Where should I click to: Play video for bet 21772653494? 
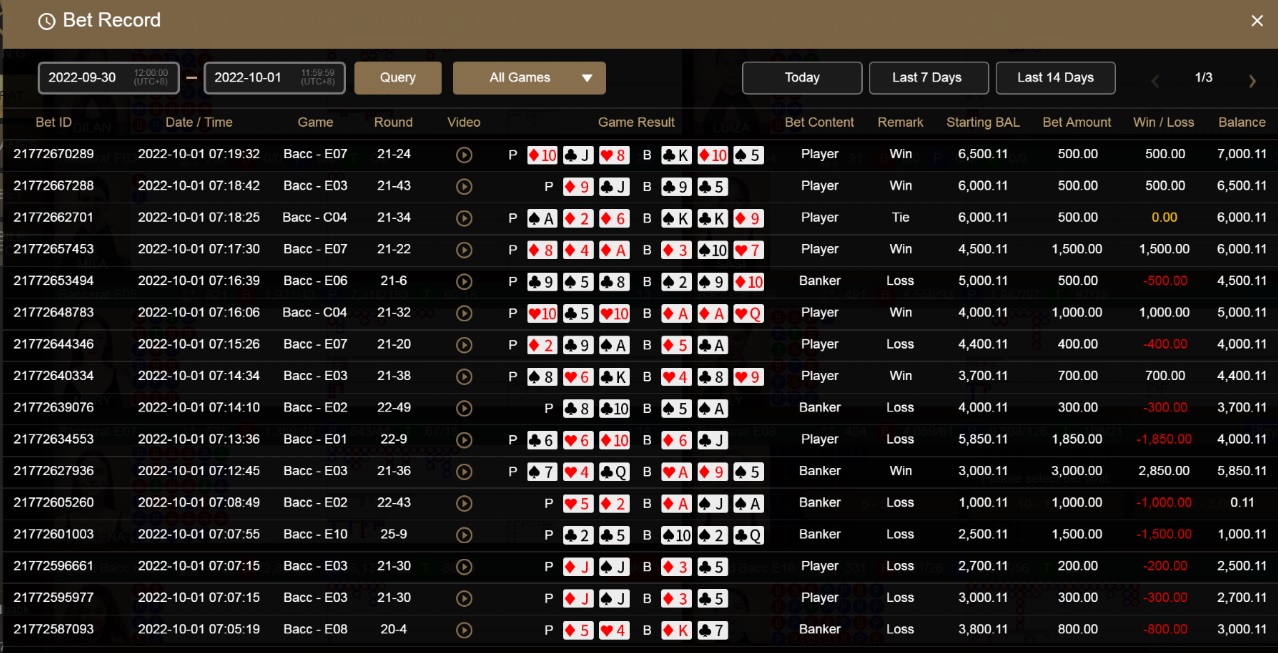point(463,281)
